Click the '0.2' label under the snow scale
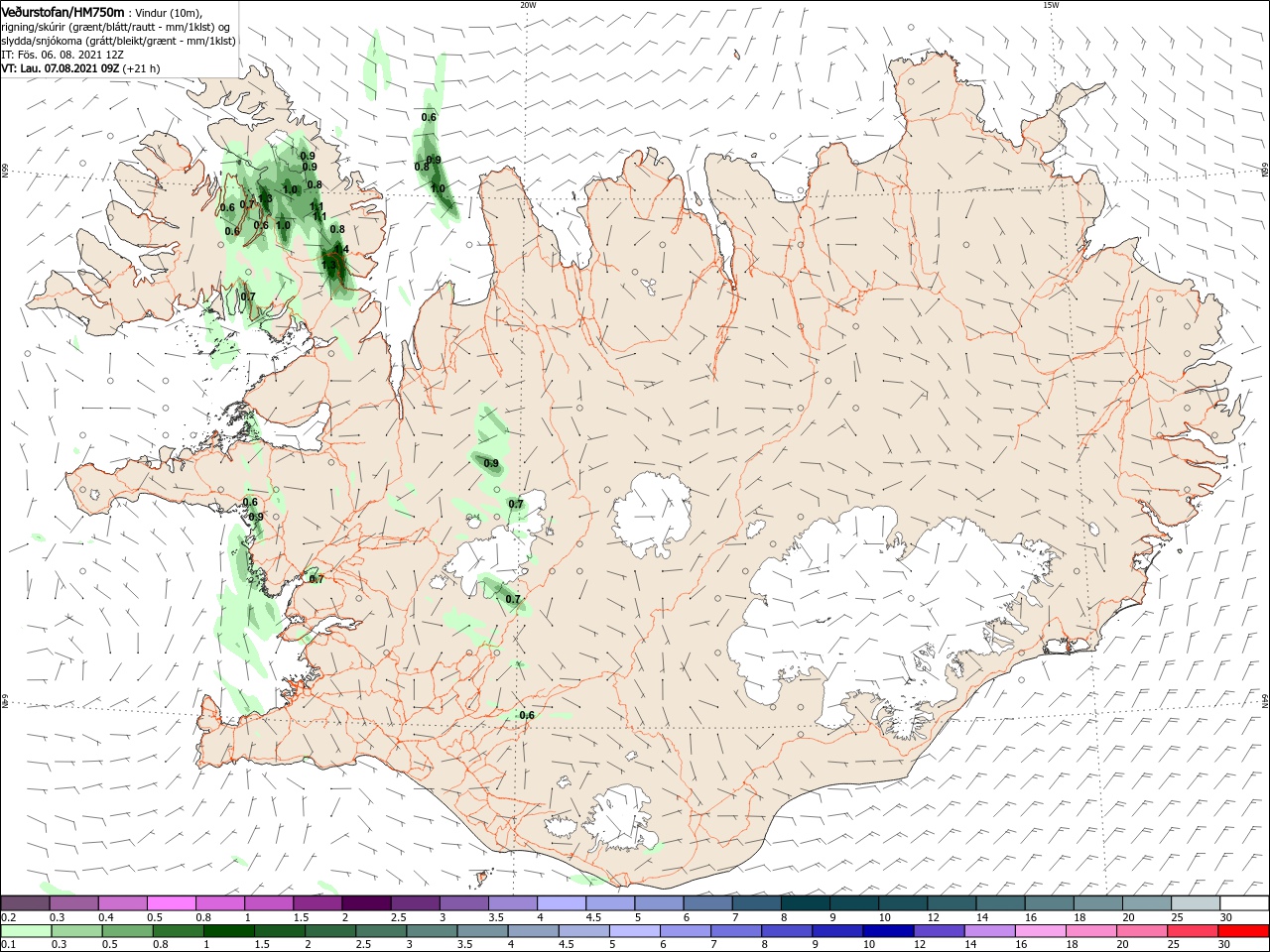The height and width of the screenshot is (952, 1270). click(8, 917)
